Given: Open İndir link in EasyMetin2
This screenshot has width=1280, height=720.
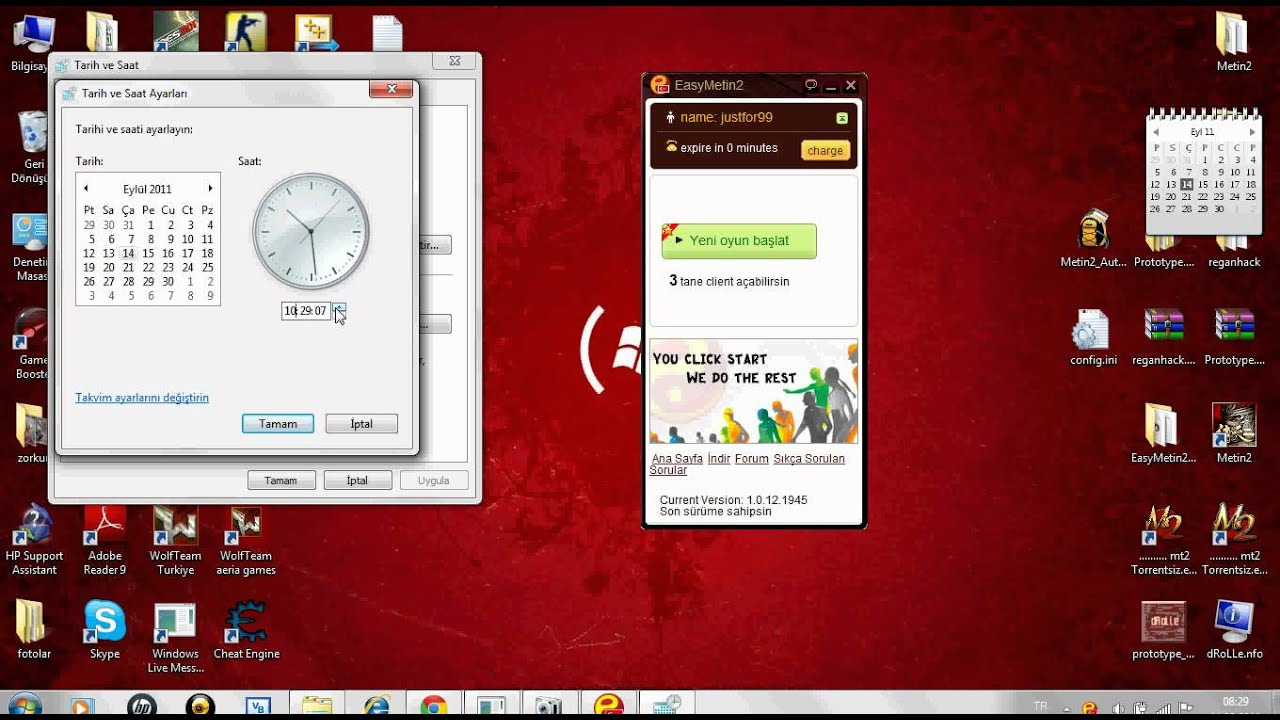Looking at the screenshot, I should click(719, 459).
